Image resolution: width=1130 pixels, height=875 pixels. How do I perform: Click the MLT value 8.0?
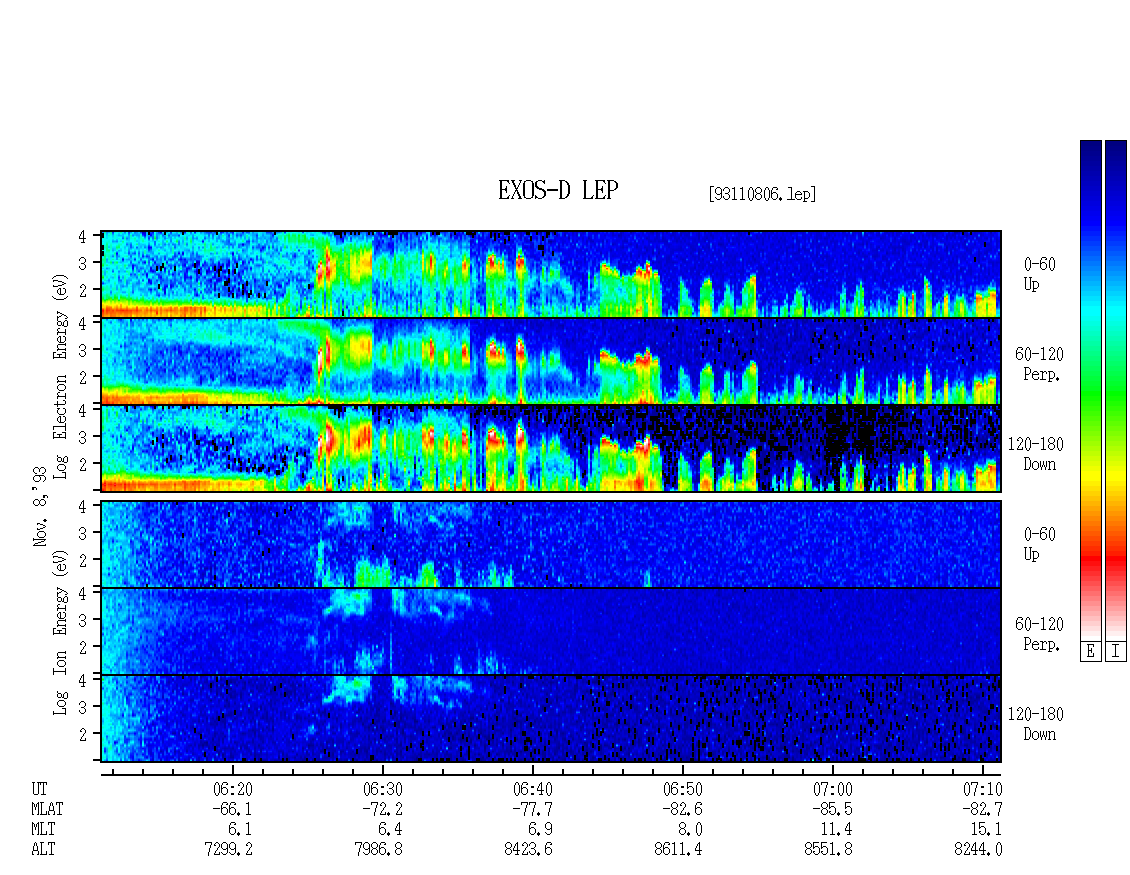(x=690, y=830)
